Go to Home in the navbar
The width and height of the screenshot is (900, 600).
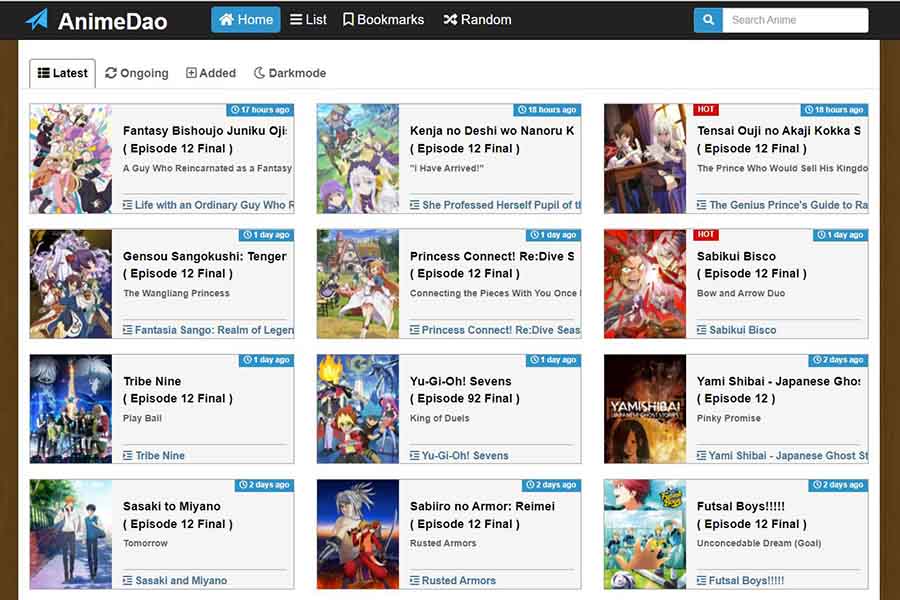(x=246, y=20)
